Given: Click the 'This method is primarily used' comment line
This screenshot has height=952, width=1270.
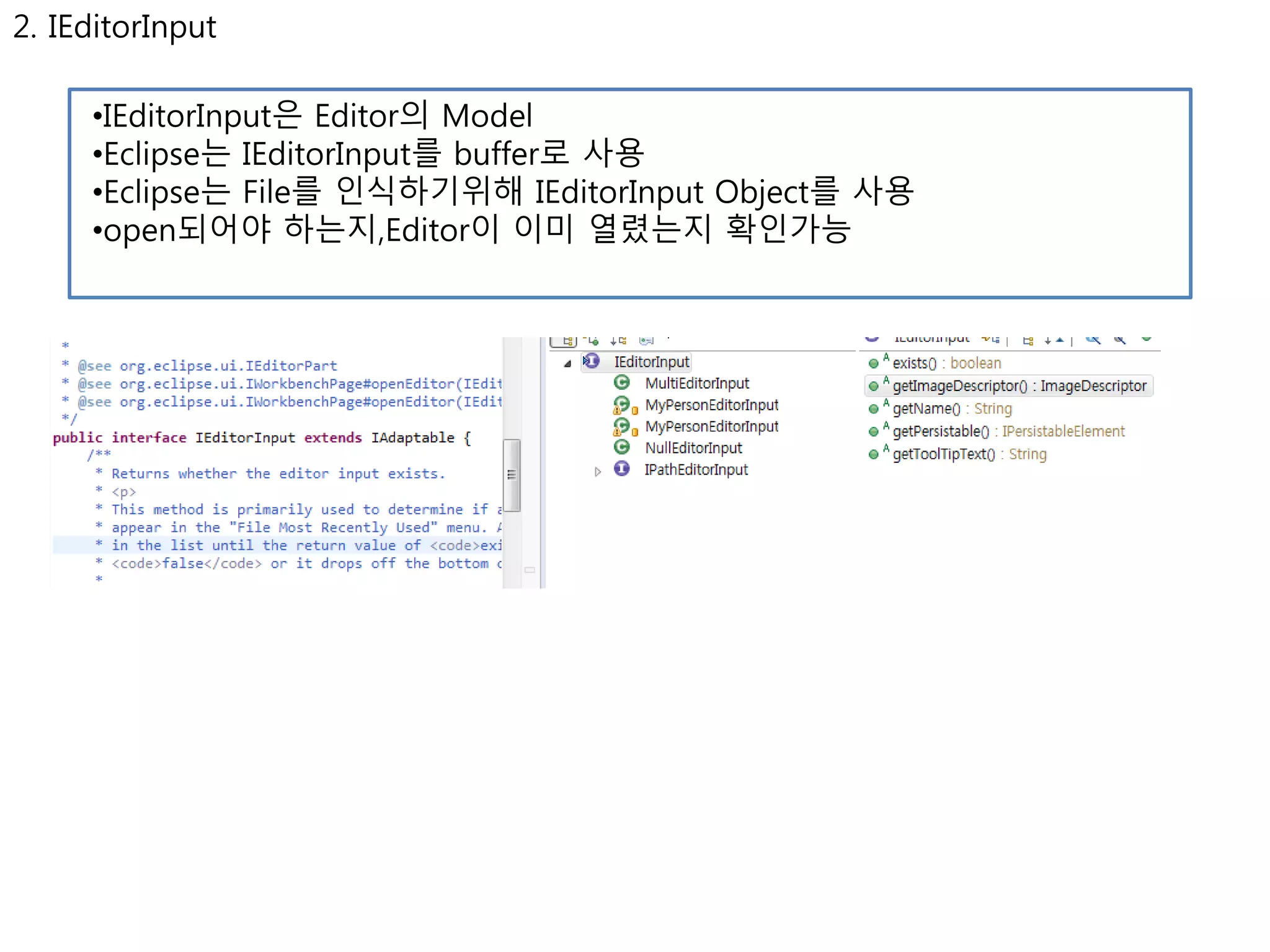Looking at the screenshot, I should click(x=298, y=509).
